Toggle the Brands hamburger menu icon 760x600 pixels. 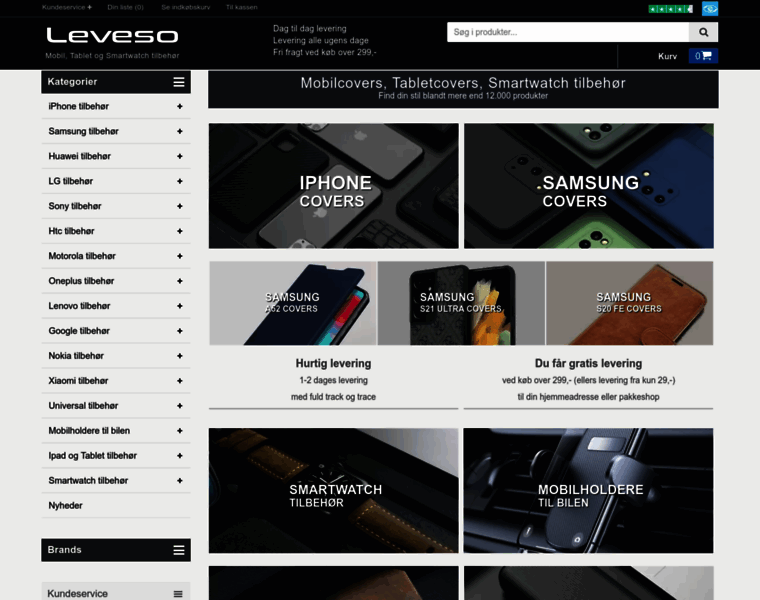179,550
